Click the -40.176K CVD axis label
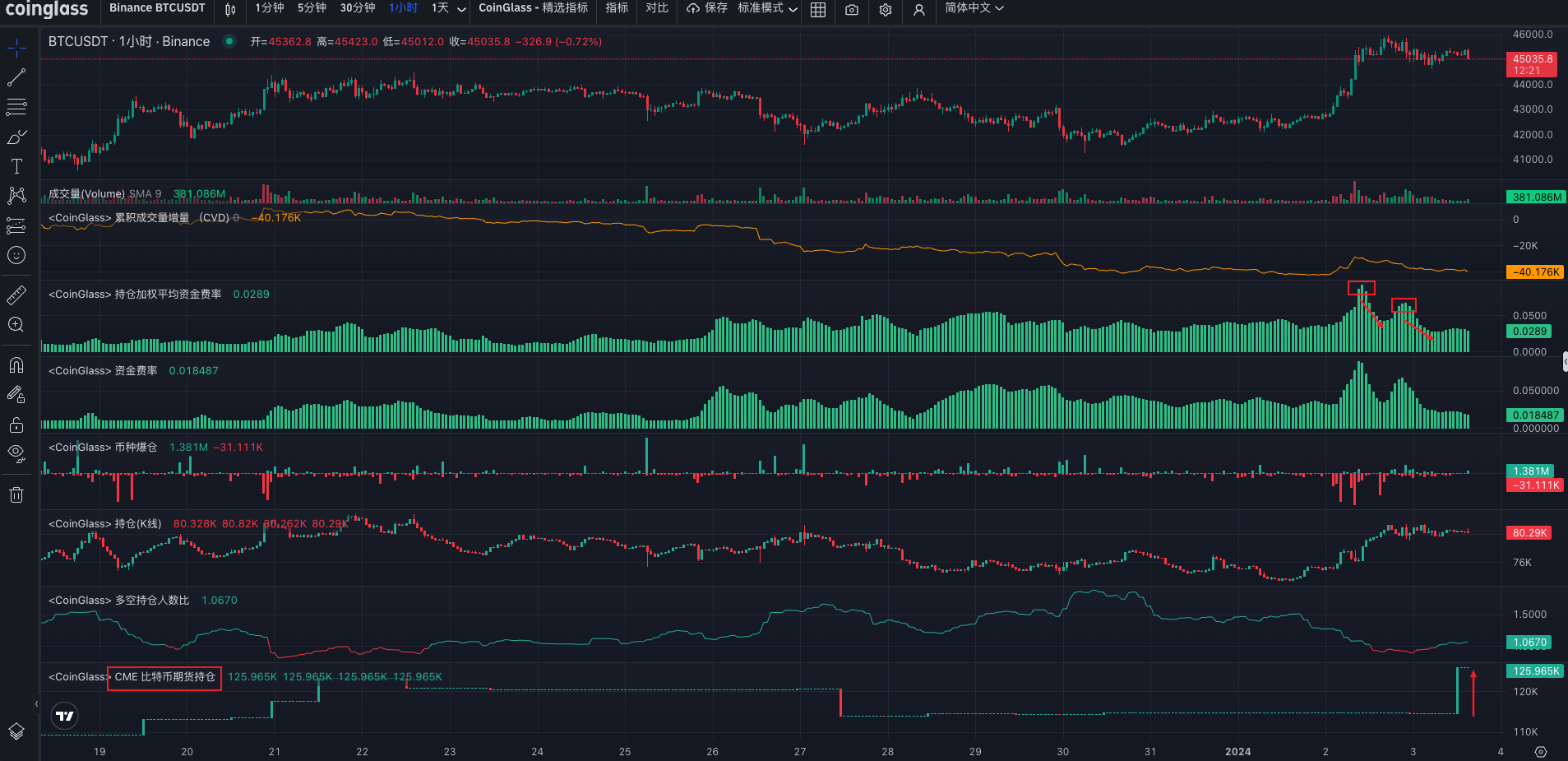Viewport: 1568px width, 761px height. click(1535, 272)
